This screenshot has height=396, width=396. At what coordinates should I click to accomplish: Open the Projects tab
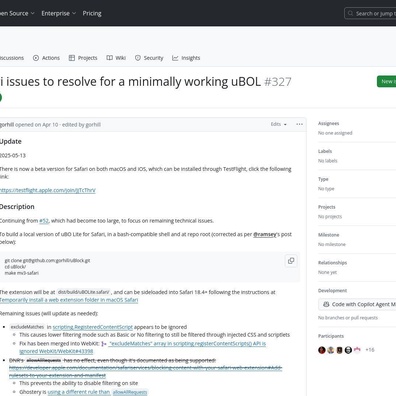point(83,58)
